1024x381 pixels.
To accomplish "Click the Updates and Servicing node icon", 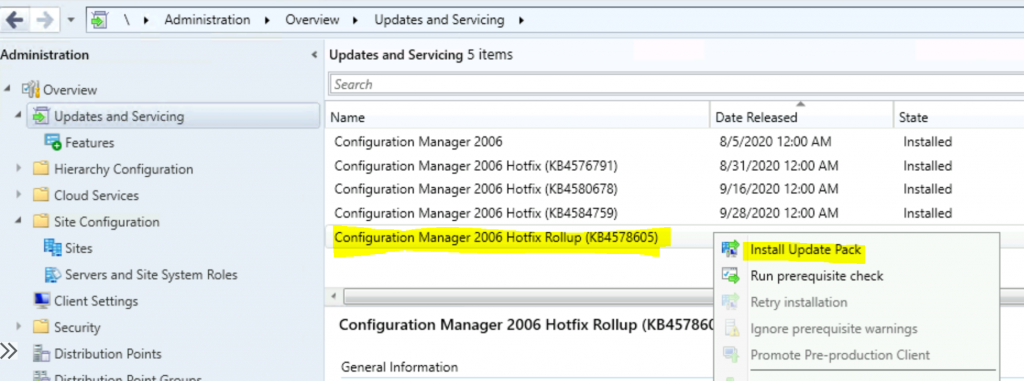I will (40, 116).
